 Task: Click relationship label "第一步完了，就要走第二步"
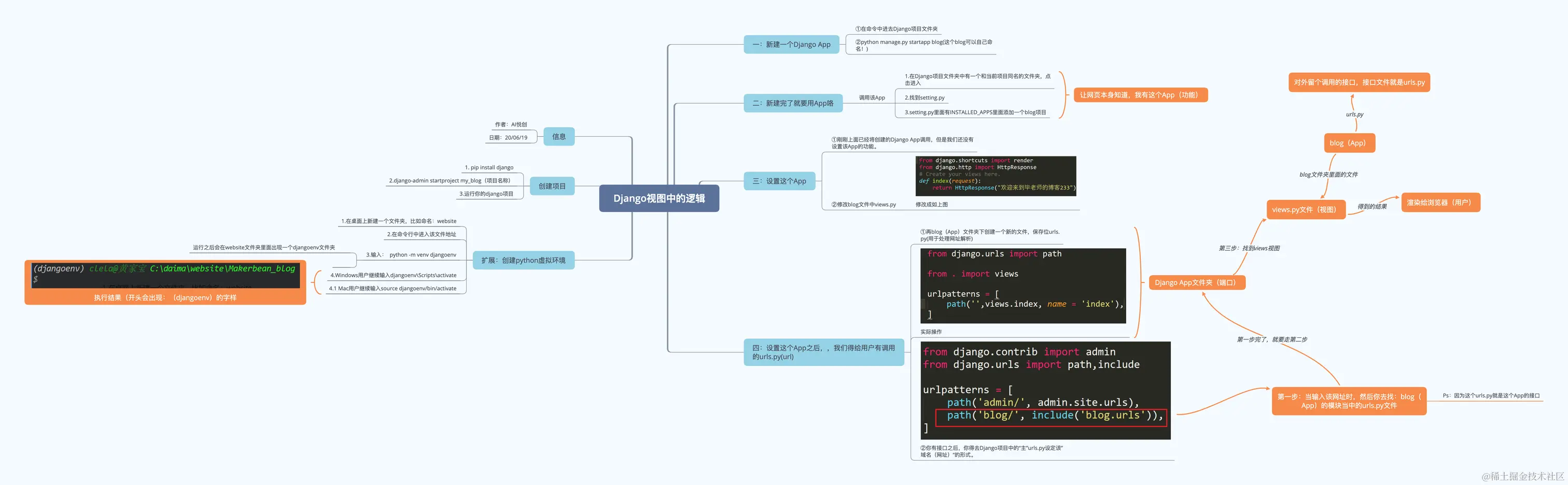click(x=1272, y=339)
